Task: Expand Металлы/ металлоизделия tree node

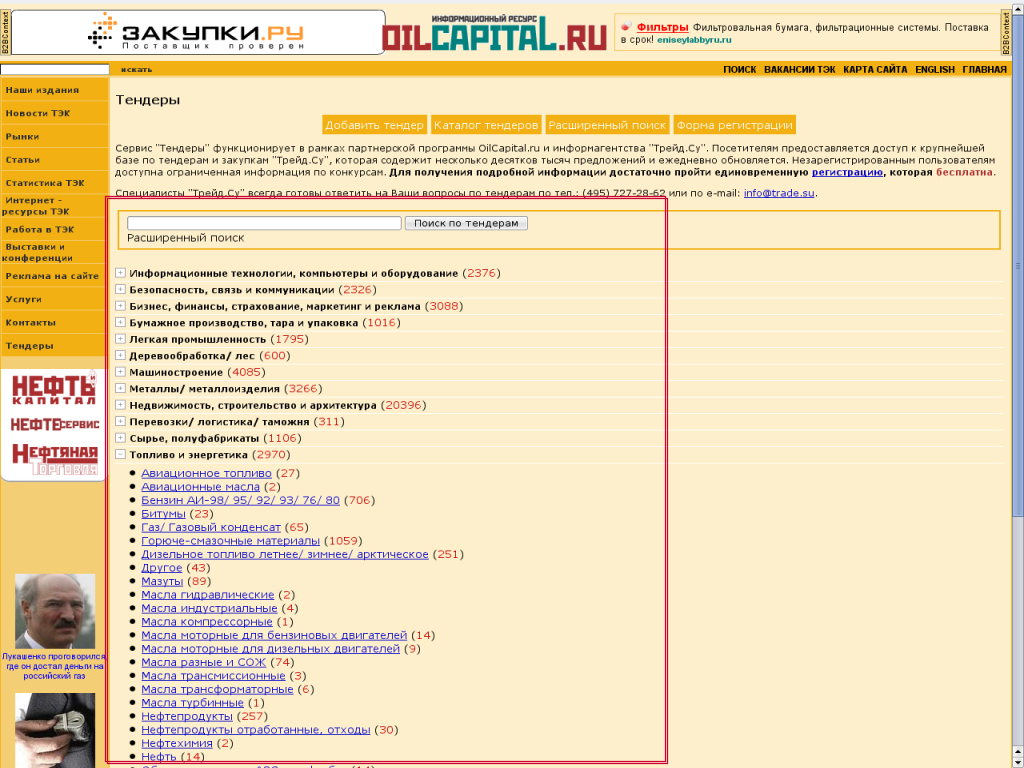Action: pyautogui.click(x=121, y=388)
